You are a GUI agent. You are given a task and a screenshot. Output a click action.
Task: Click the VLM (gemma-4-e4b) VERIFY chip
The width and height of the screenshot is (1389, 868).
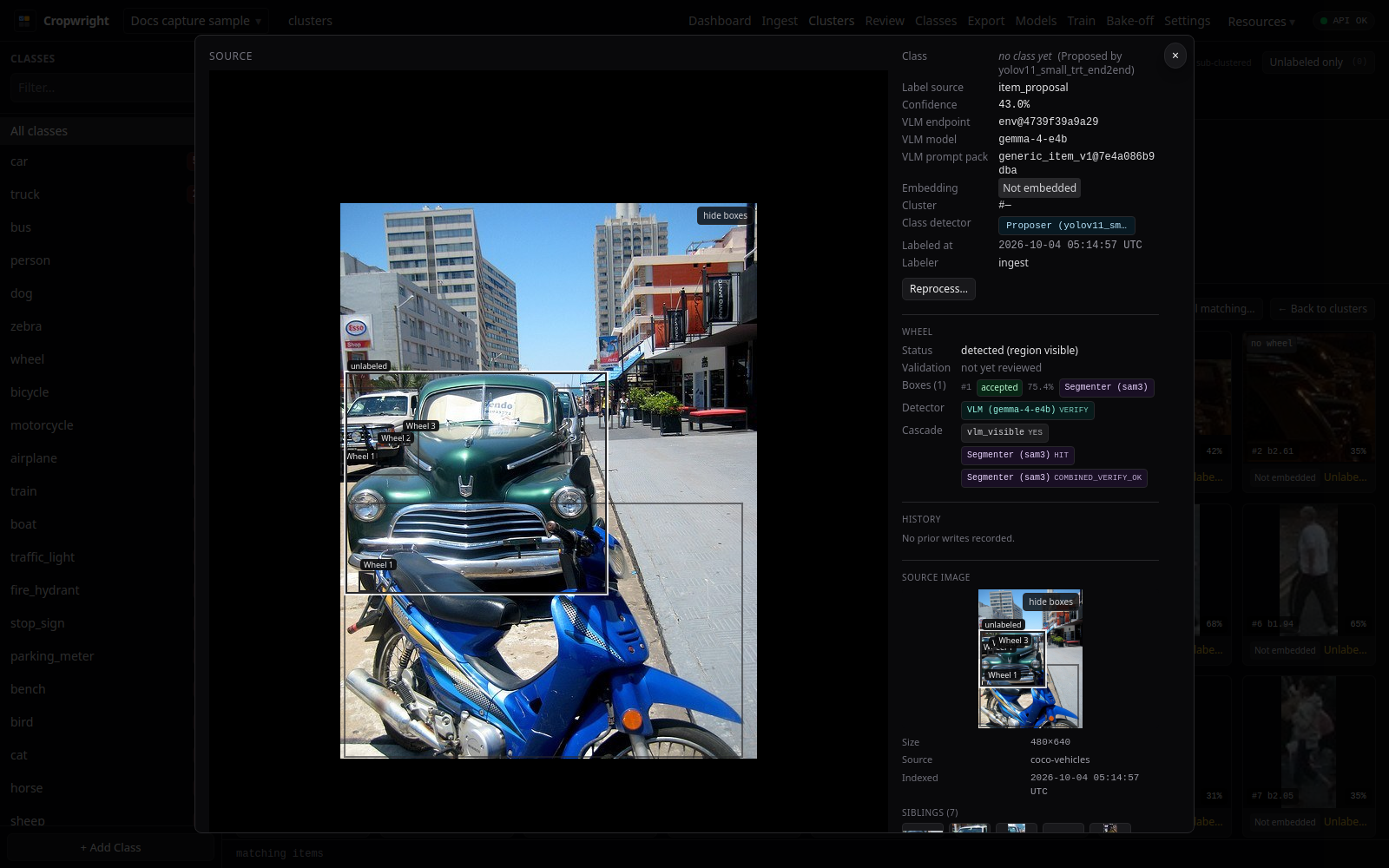tap(1027, 410)
